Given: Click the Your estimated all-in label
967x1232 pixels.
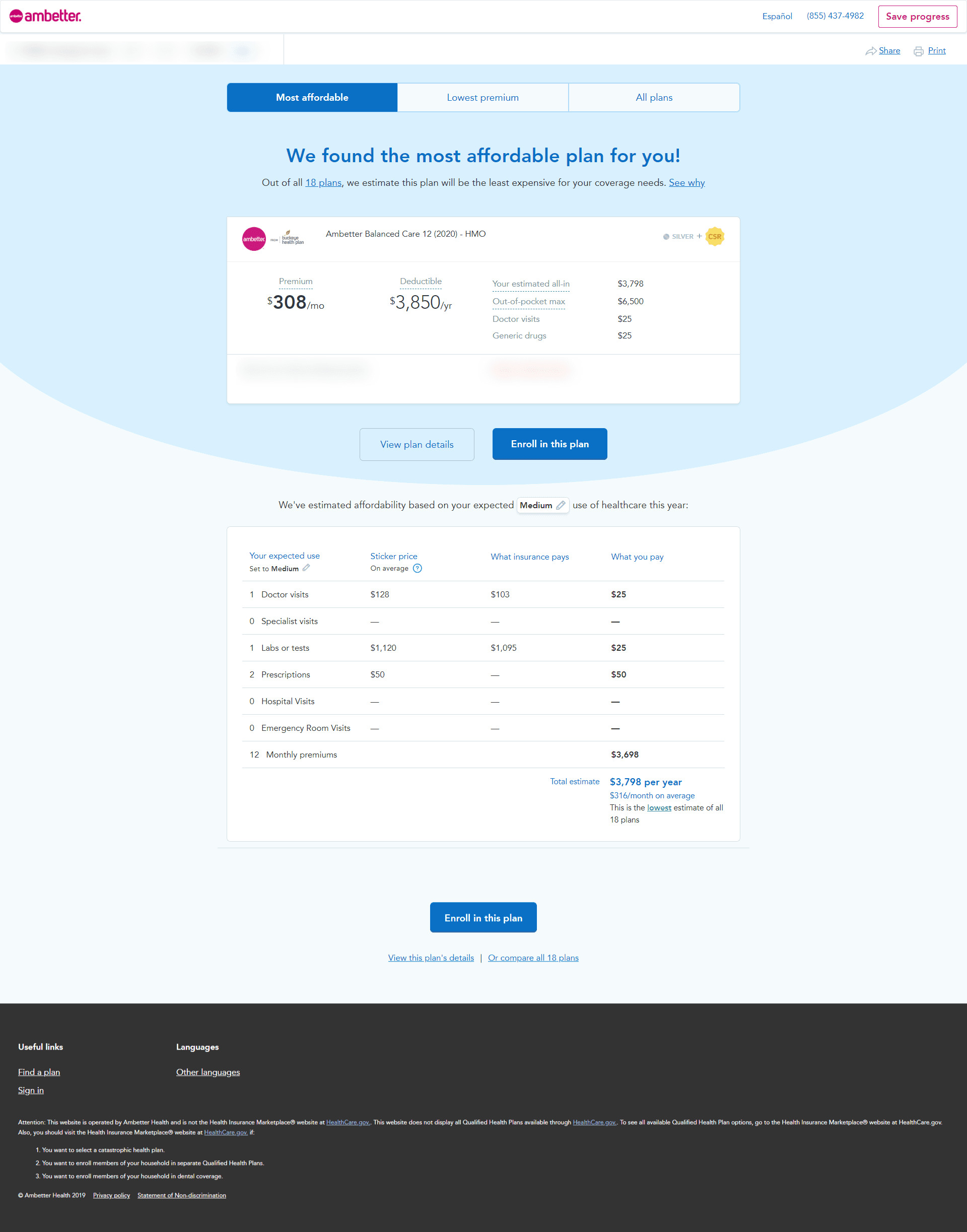Looking at the screenshot, I should coord(531,284).
